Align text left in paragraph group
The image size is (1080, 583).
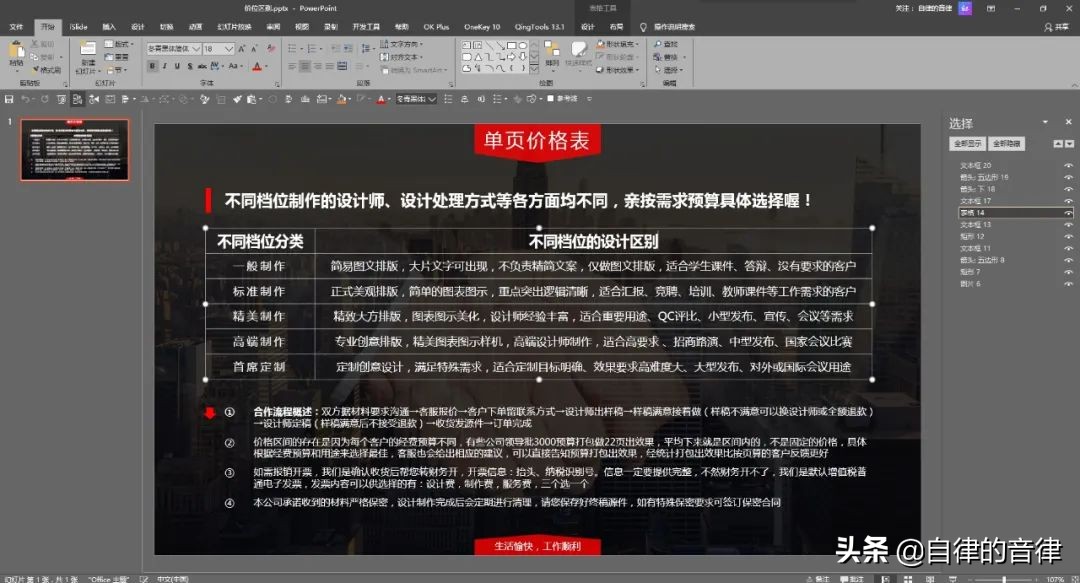pyautogui.click(x=292, y=66)
